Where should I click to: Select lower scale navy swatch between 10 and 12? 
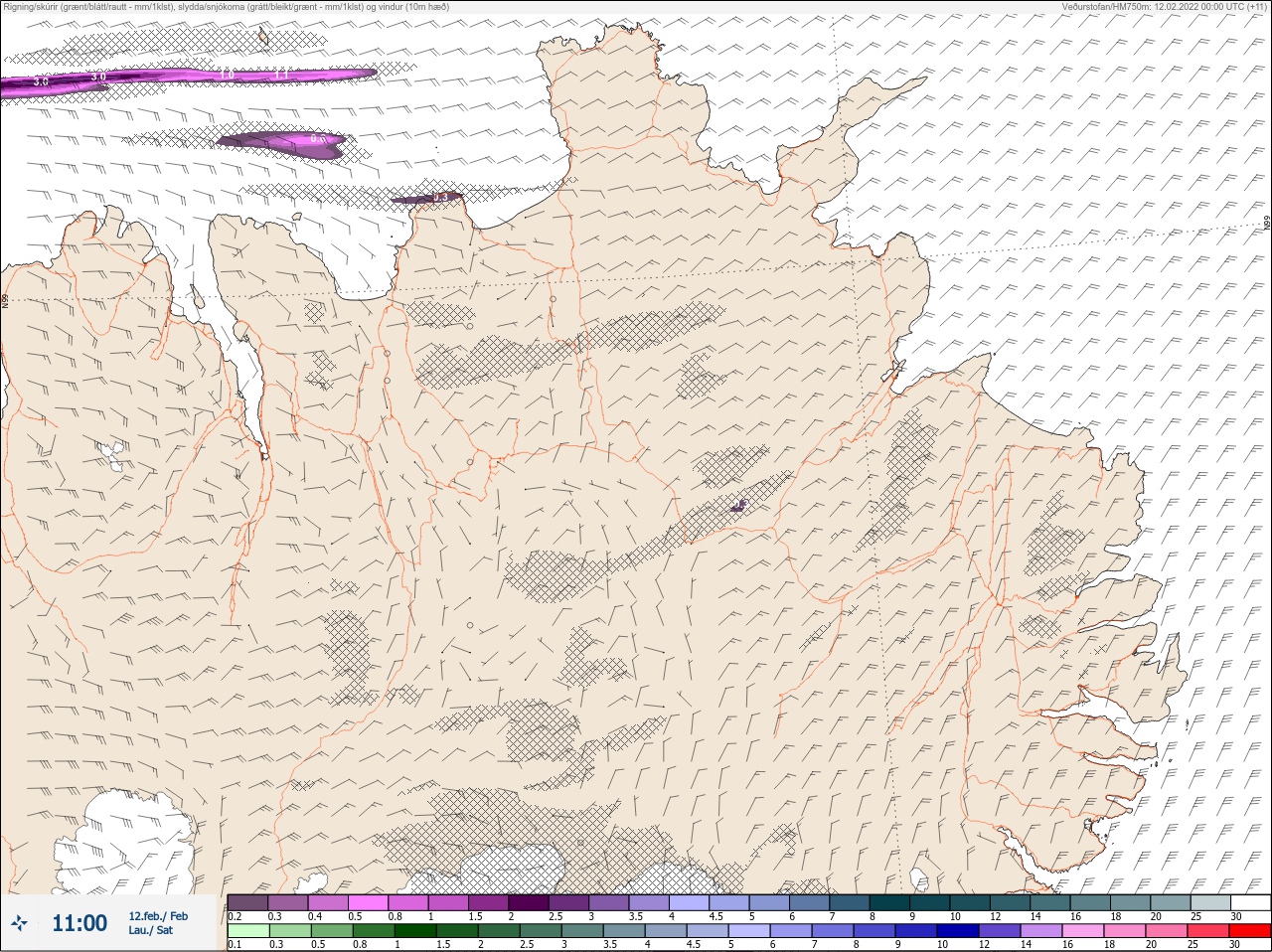(957, 931)
